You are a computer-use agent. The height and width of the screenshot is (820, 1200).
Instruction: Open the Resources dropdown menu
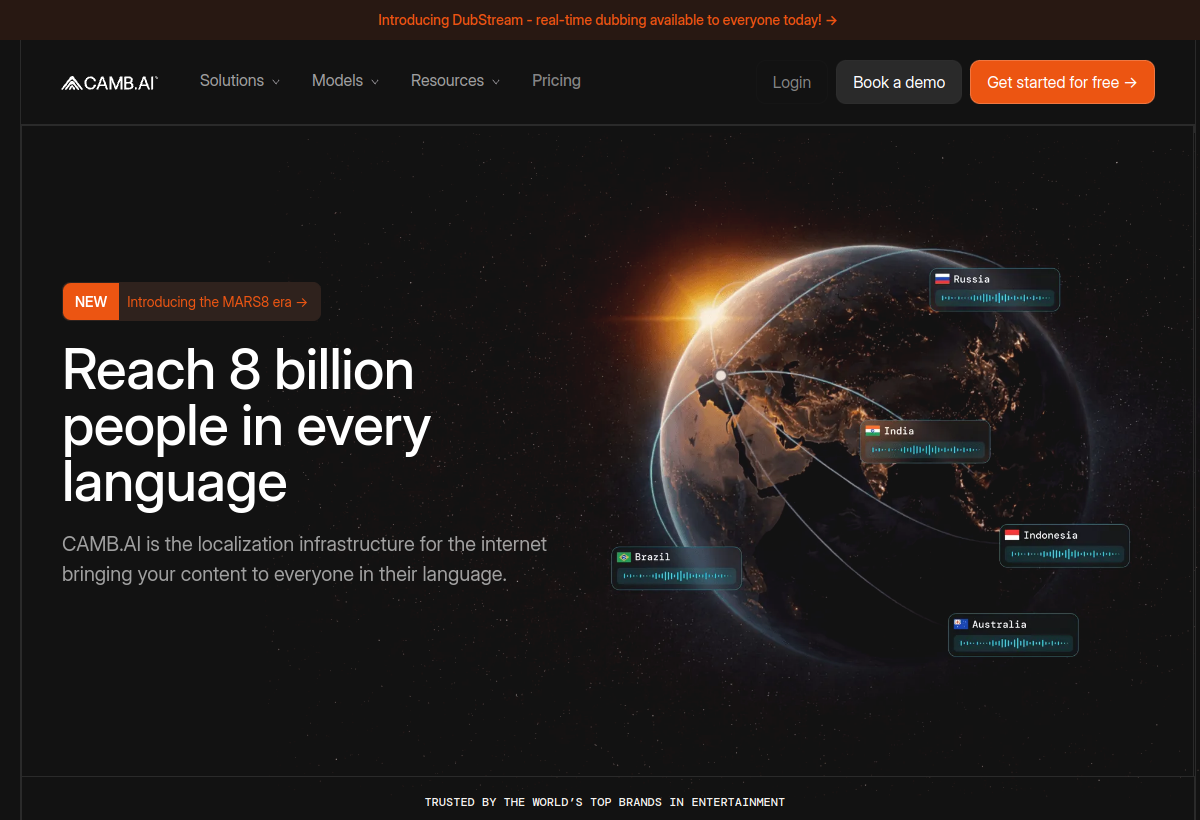pos(455,81)
